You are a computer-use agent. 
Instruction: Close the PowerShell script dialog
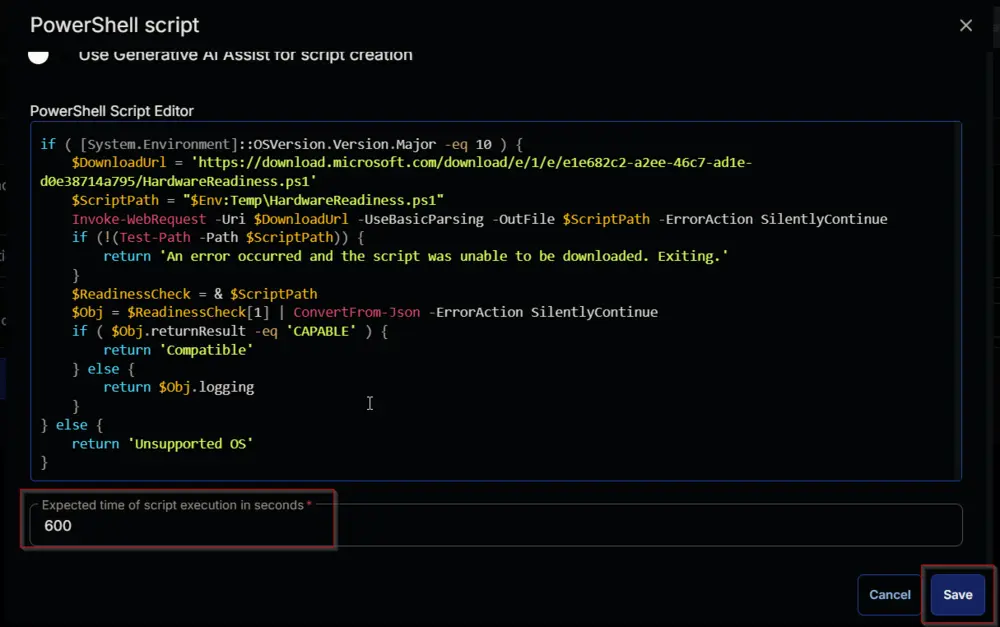pyautogui.click(x=966, y=26)
